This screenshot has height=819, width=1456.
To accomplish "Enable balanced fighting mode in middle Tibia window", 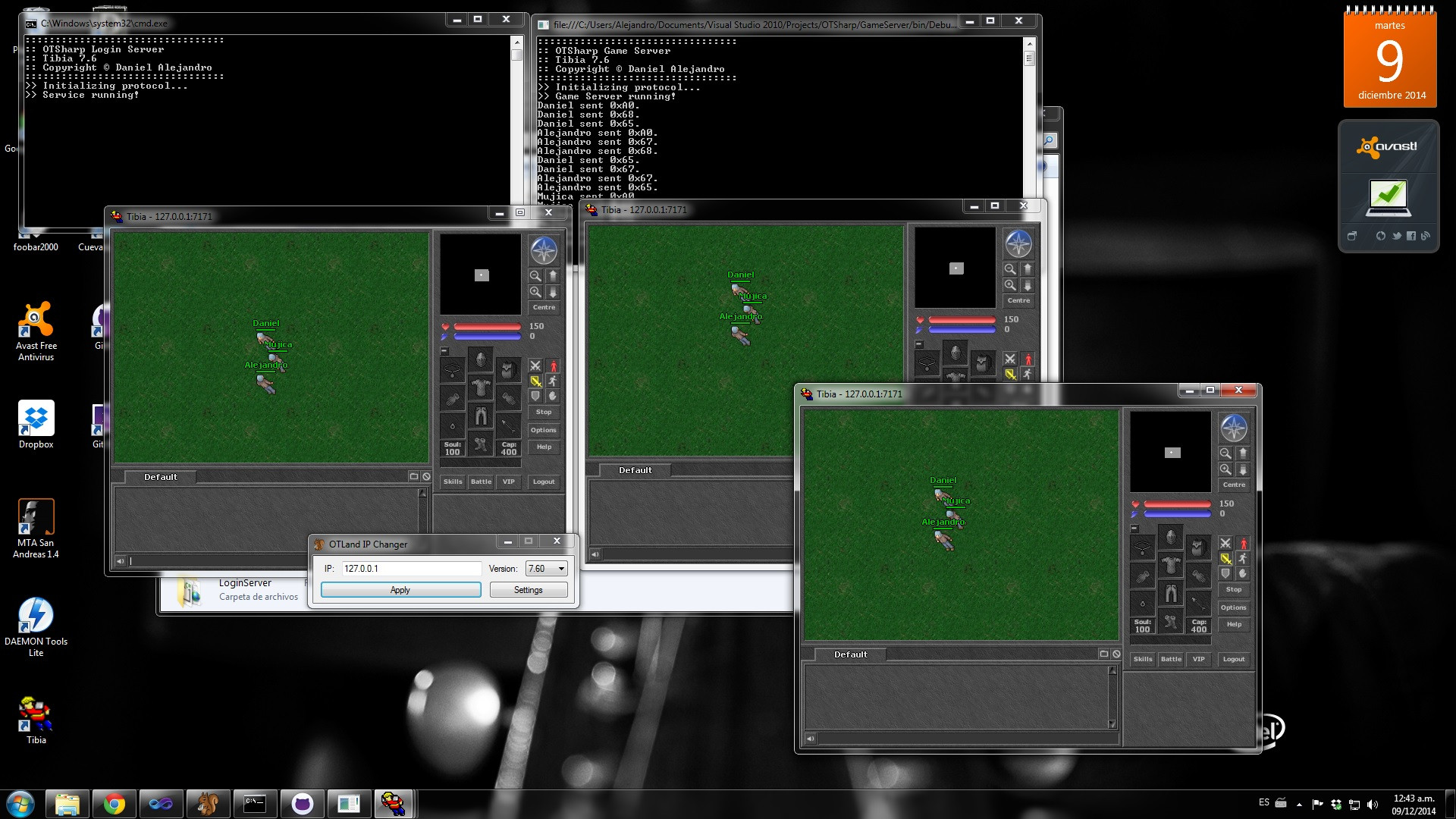I will (x=1010, y=374).
